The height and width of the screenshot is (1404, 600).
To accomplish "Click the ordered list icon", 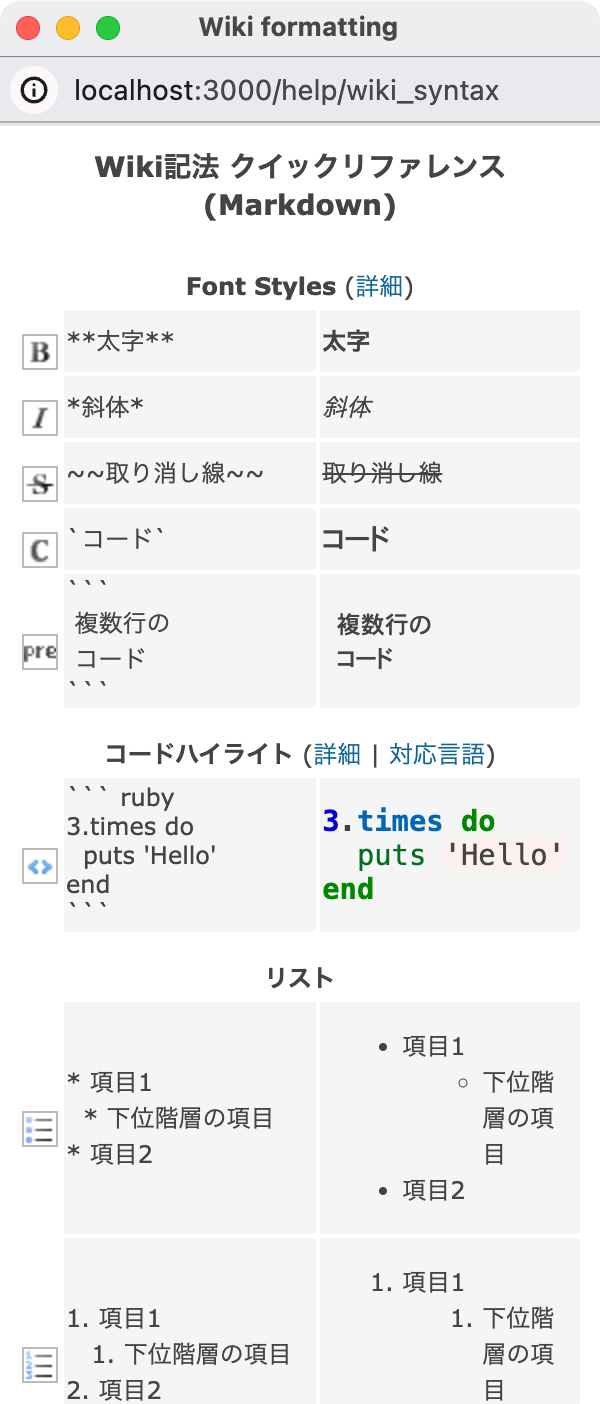I will pos(40,1364).
